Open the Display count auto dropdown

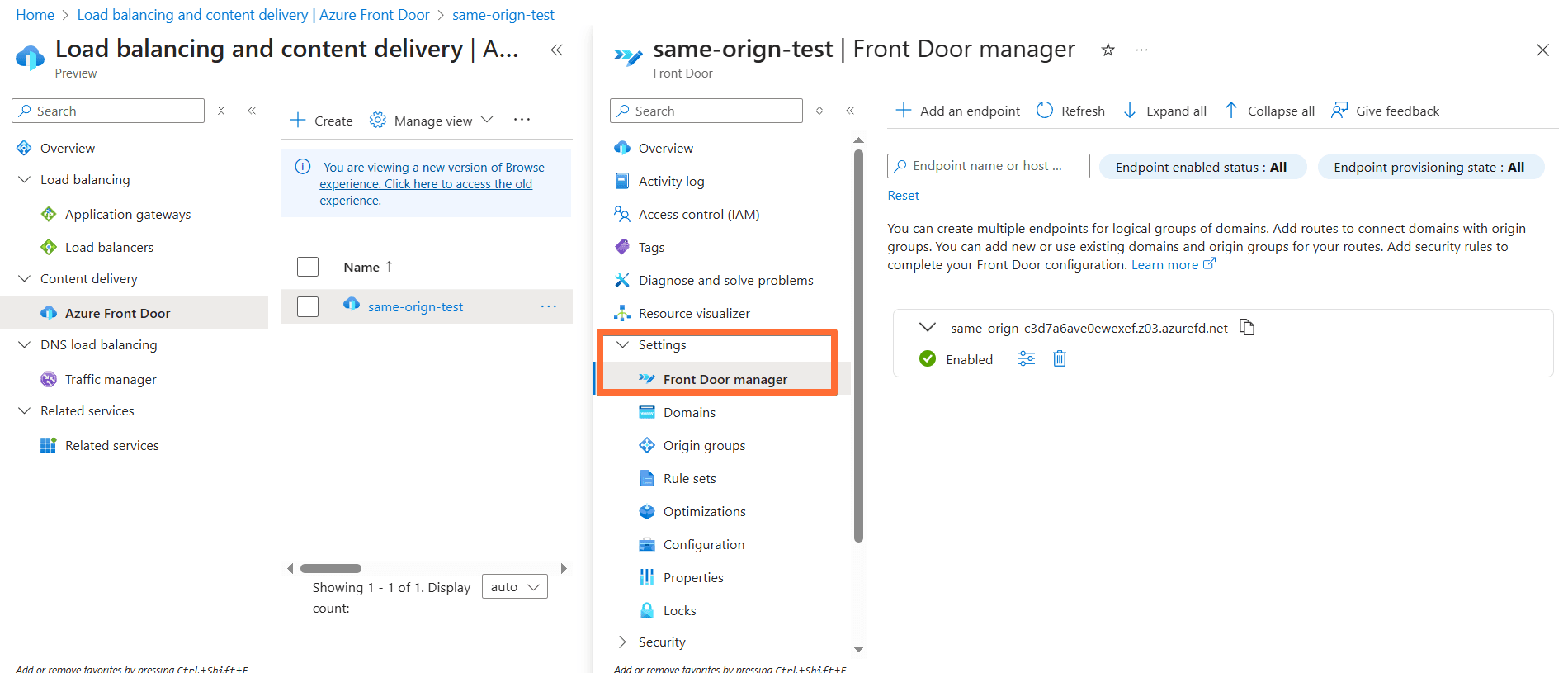(514, 587)
